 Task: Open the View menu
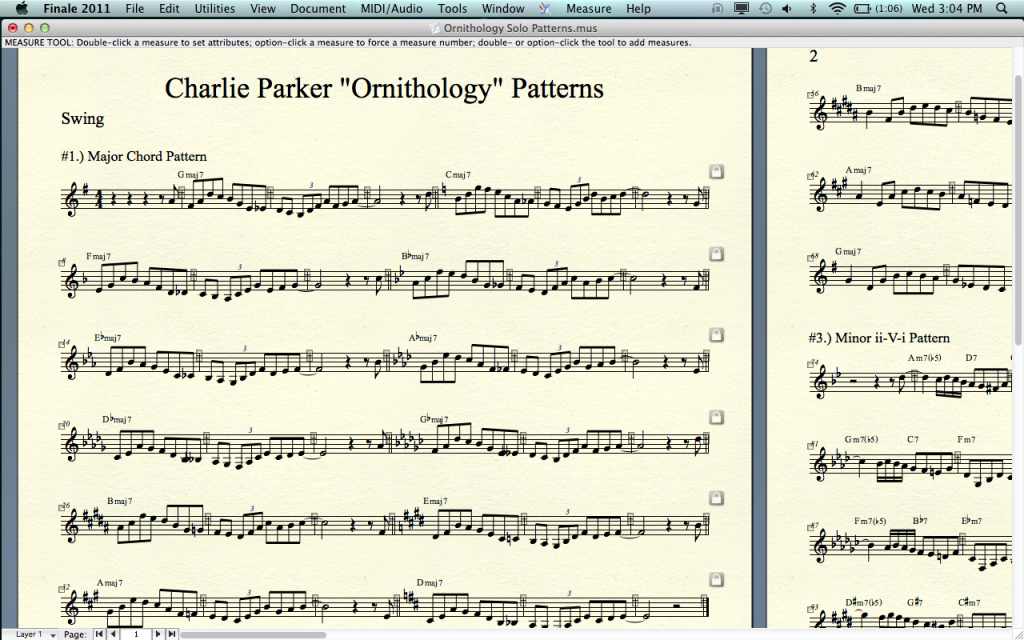[x=263, y=8]
